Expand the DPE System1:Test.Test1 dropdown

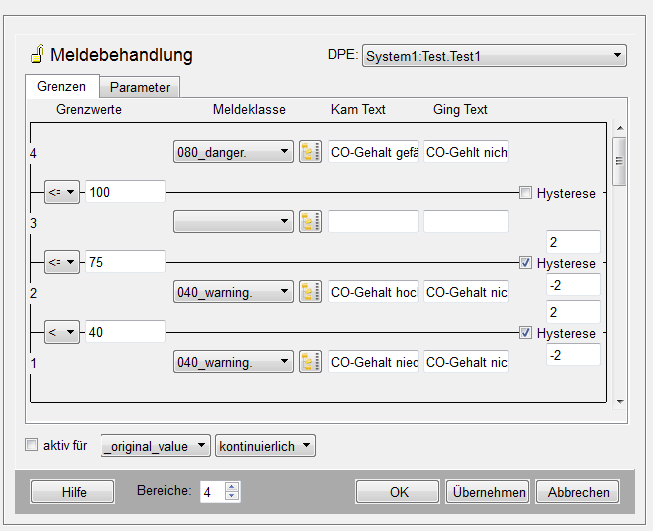pos(494,56)
